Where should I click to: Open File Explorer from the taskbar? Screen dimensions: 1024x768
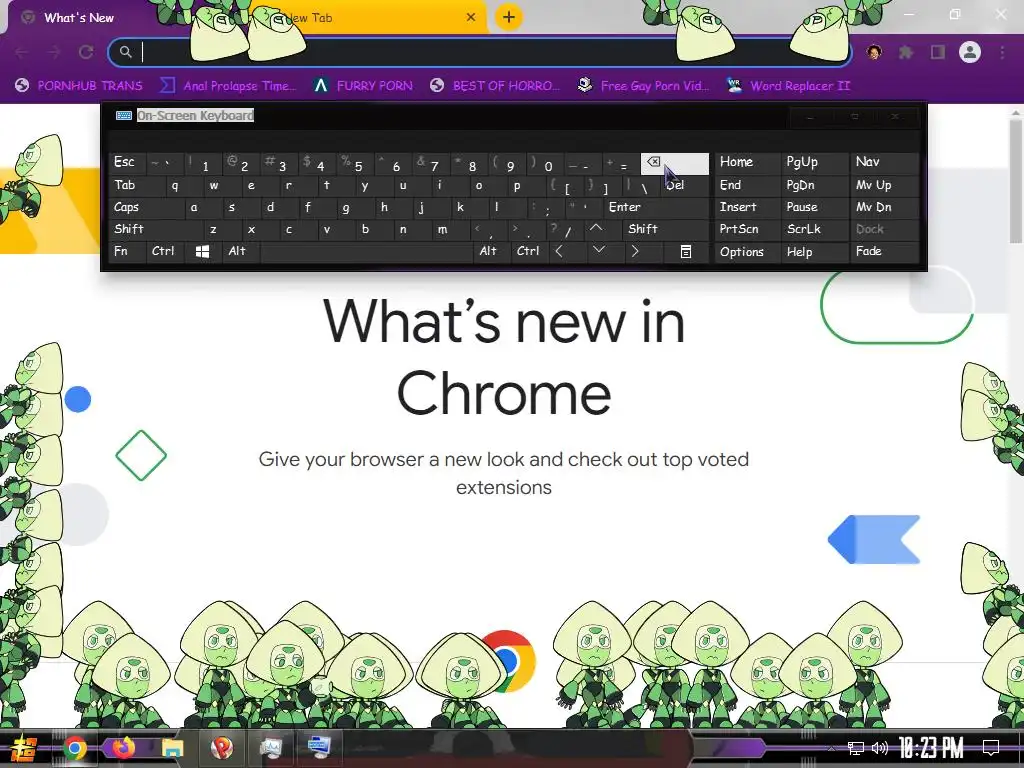pyautogui.click(x=172, y=748)
